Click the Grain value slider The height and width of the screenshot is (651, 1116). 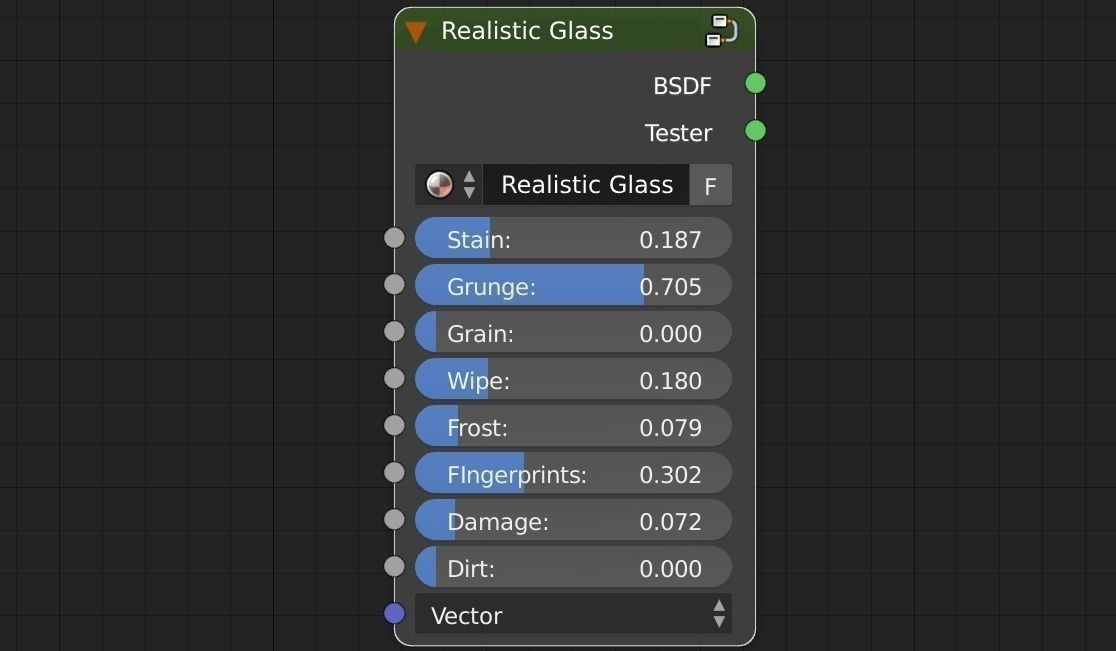(x=573, y=333)
